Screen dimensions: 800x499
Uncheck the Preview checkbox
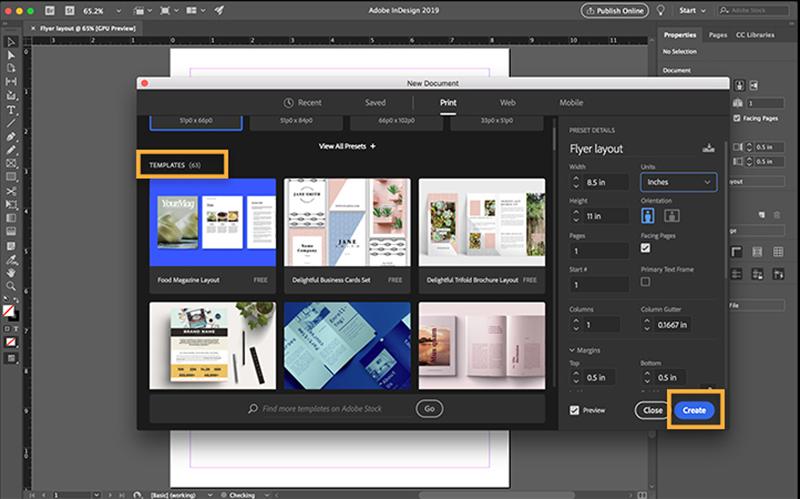coord(574,410)
